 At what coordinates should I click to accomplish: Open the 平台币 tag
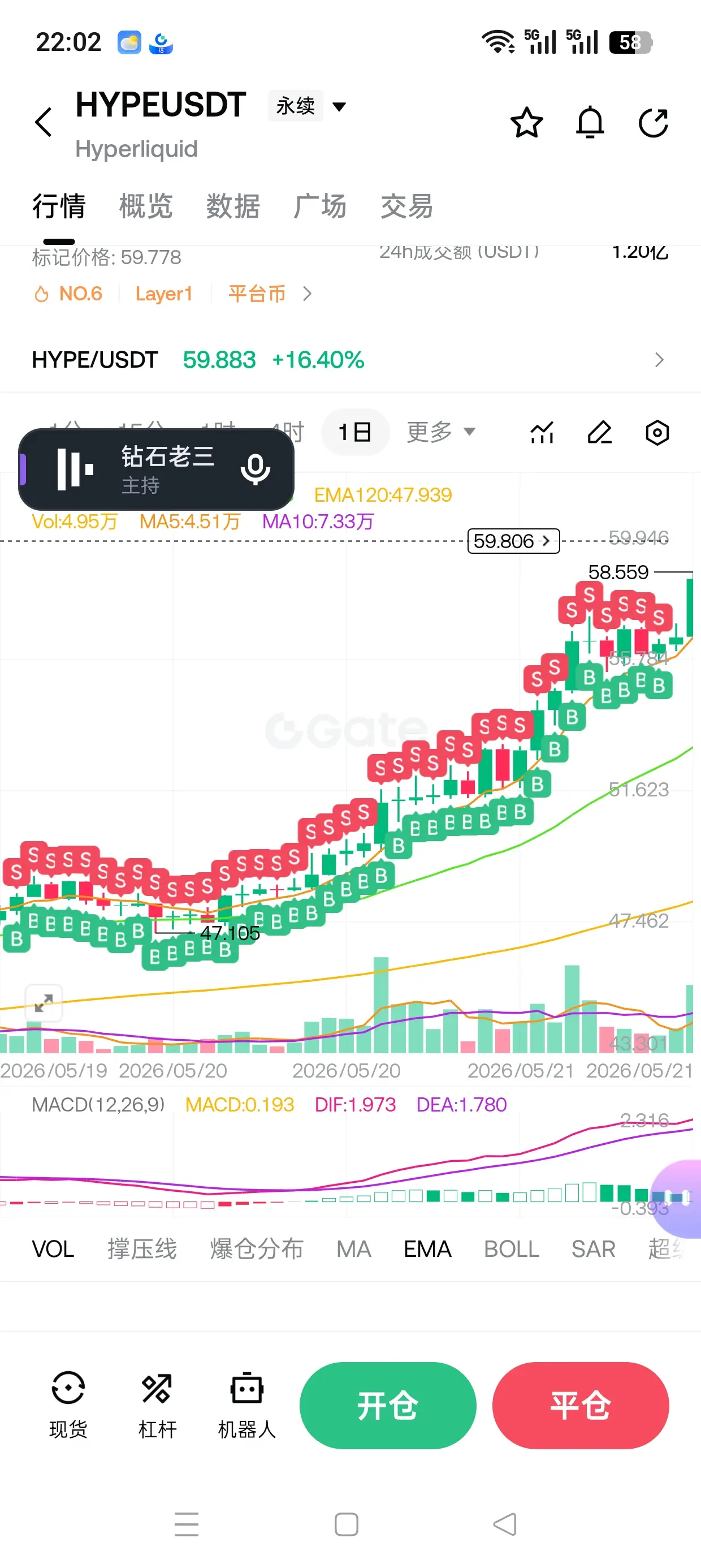pos(257,294)
